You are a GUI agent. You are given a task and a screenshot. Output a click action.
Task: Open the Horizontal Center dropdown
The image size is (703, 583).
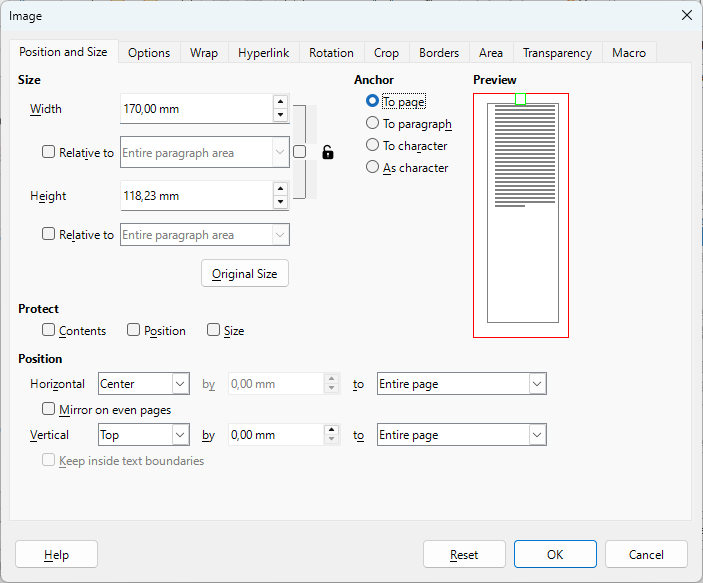(x=144, y=384)
